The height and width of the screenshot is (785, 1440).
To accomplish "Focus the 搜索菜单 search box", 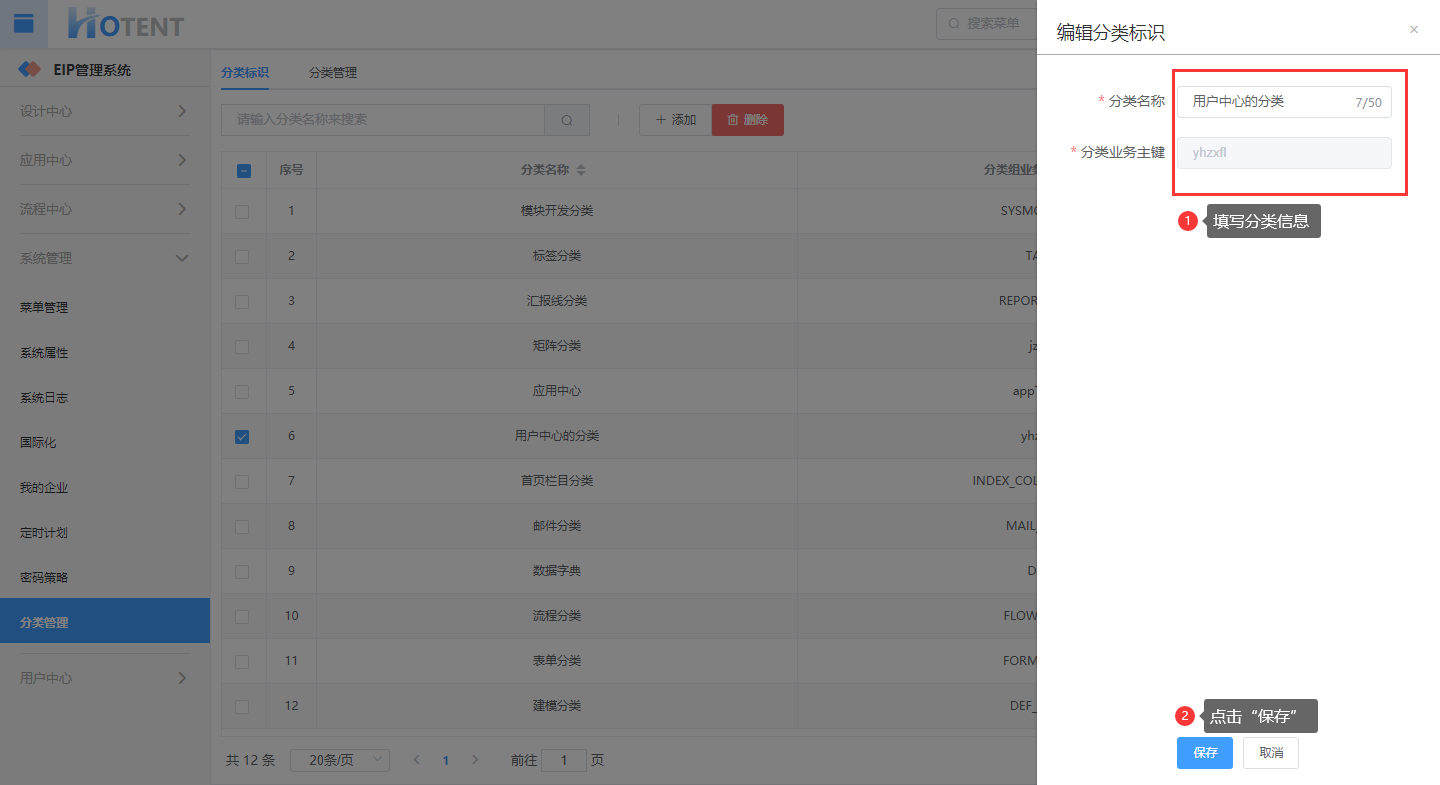I will [987, 23].
